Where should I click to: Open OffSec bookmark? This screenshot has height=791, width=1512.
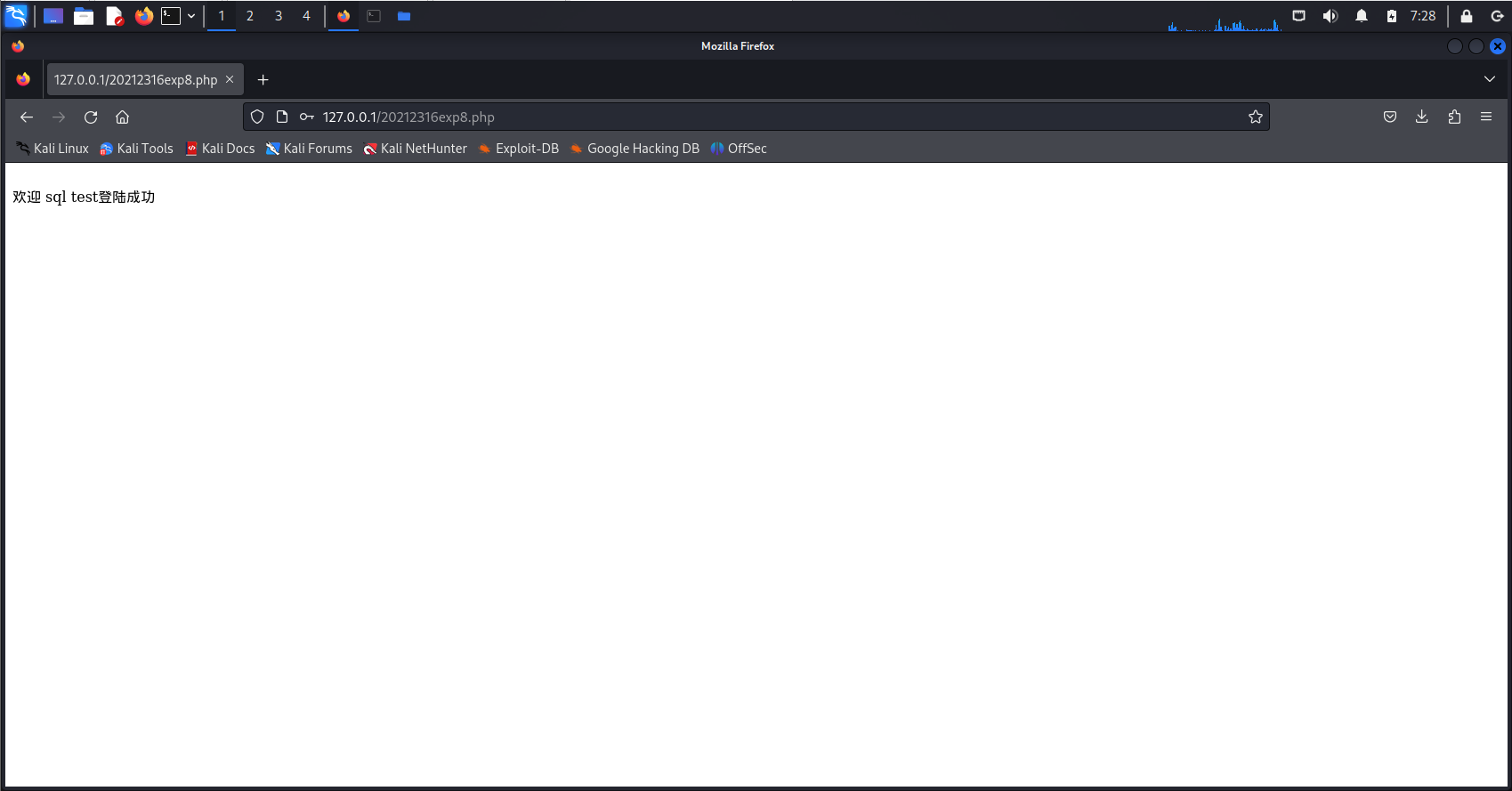click(739, 149)
